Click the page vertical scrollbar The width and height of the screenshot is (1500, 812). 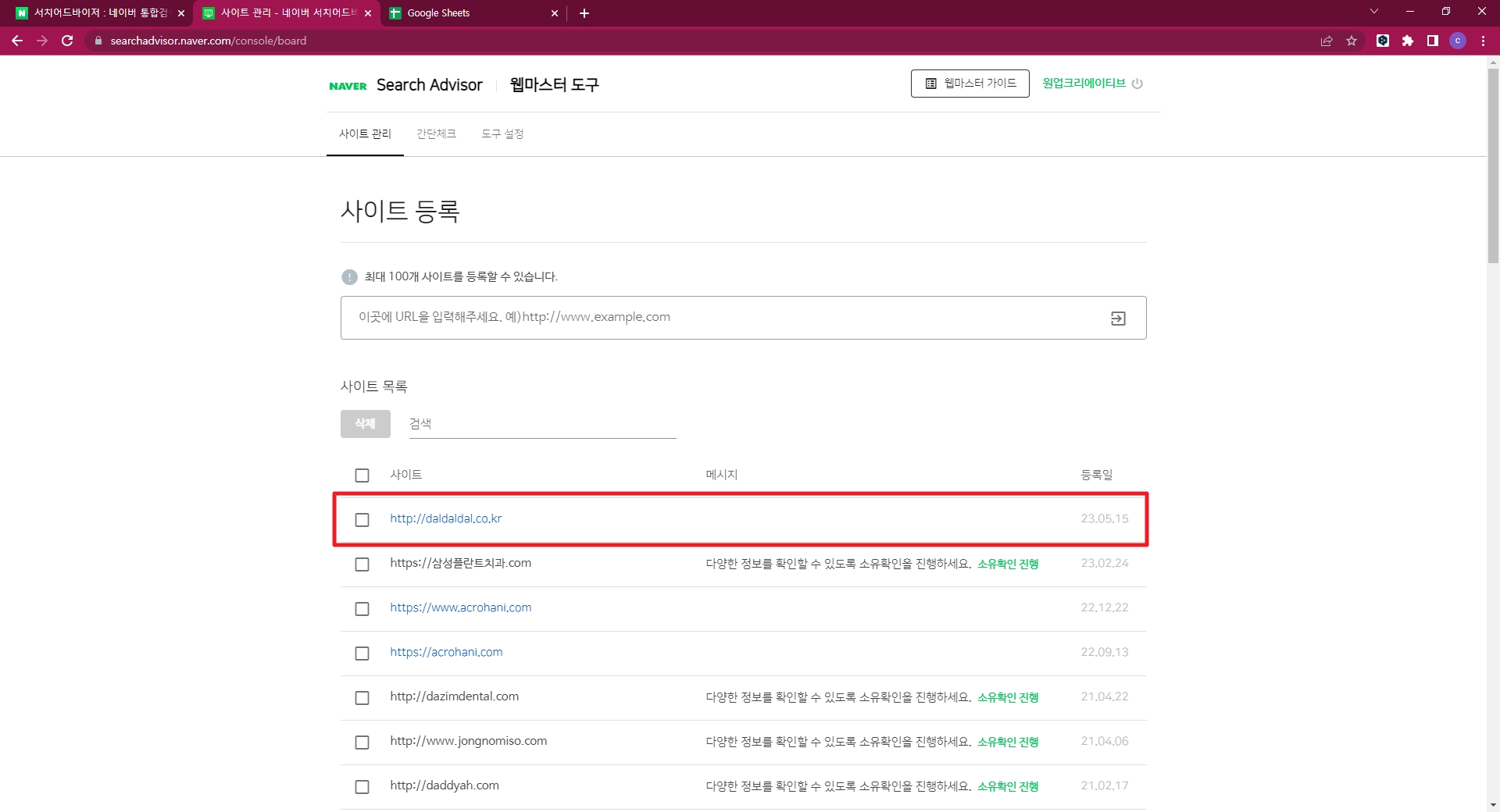coord(1493,166)
